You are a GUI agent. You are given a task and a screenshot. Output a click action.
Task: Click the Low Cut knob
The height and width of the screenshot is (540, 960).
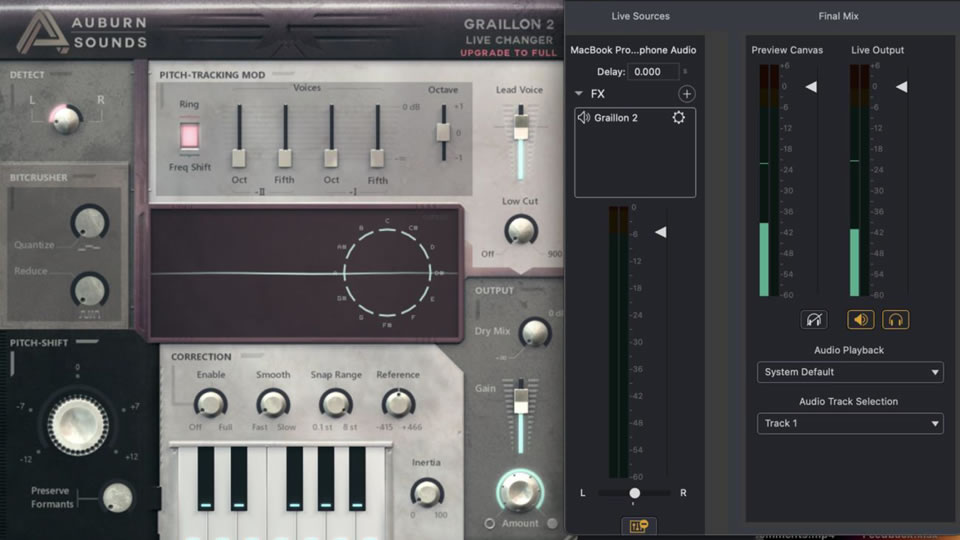(x=520, y=231)
